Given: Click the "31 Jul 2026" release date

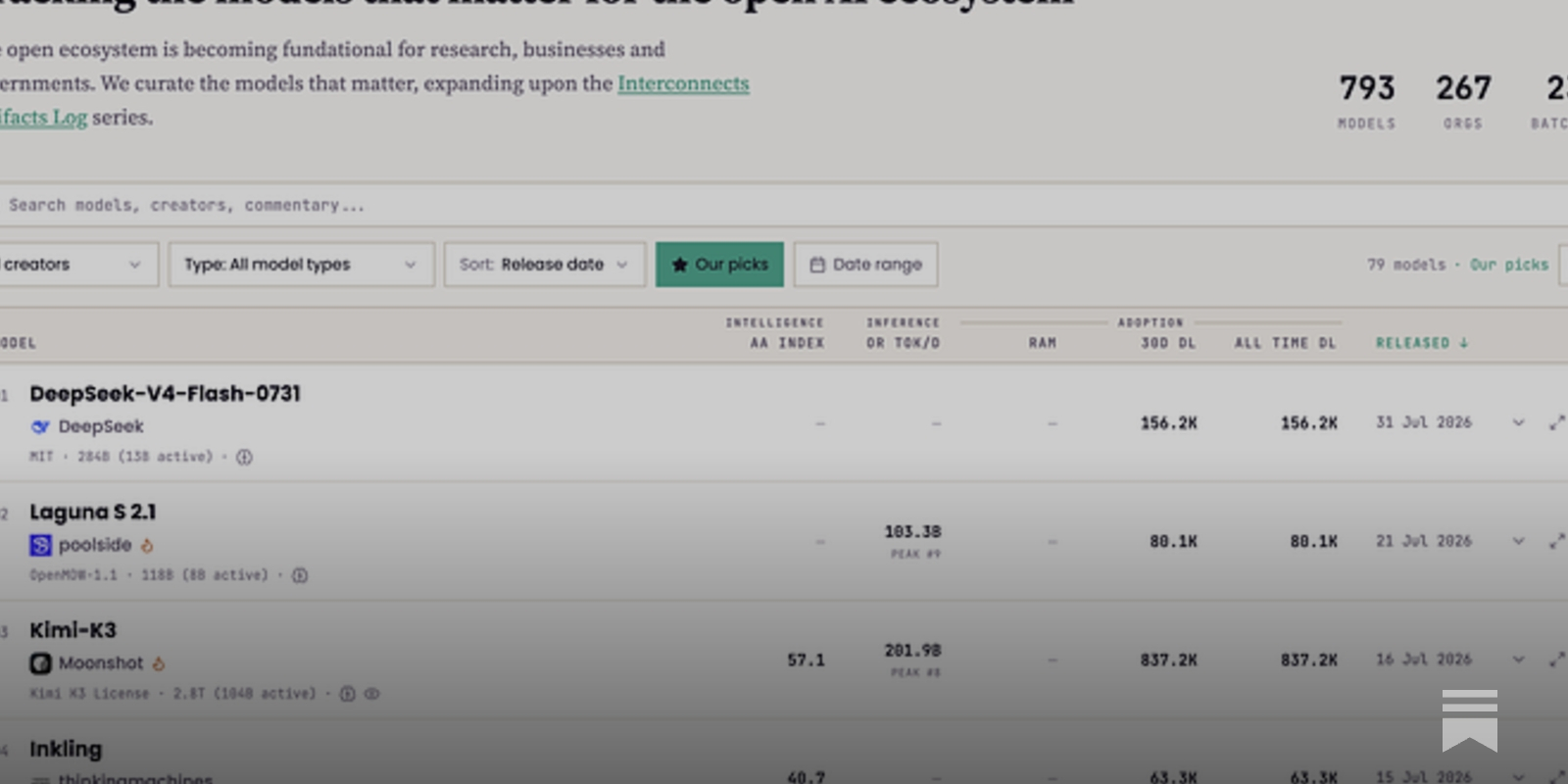Looking at the screenshot, I should click(1424, 422).
